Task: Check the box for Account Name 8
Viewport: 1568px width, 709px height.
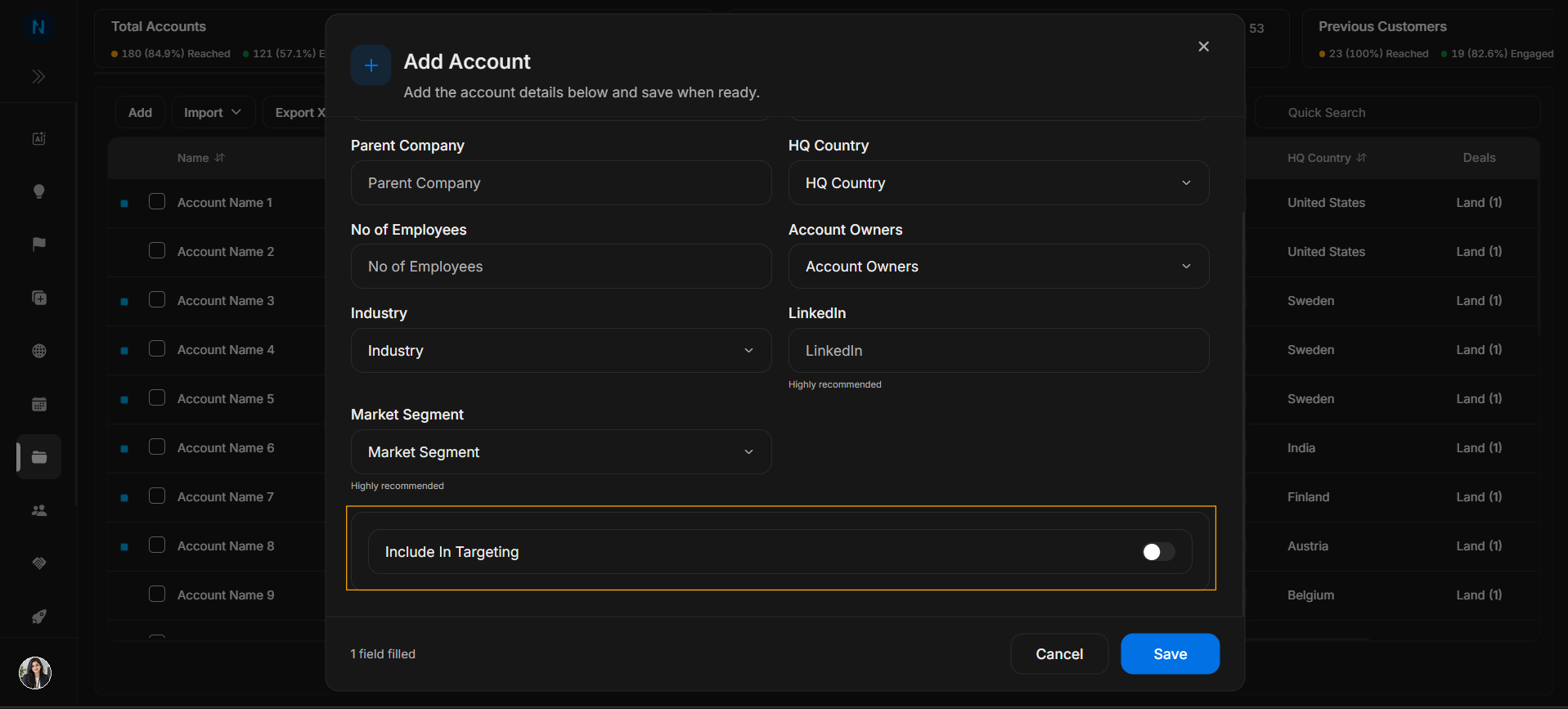Action: pyautogui.click(x=157, y=545)
